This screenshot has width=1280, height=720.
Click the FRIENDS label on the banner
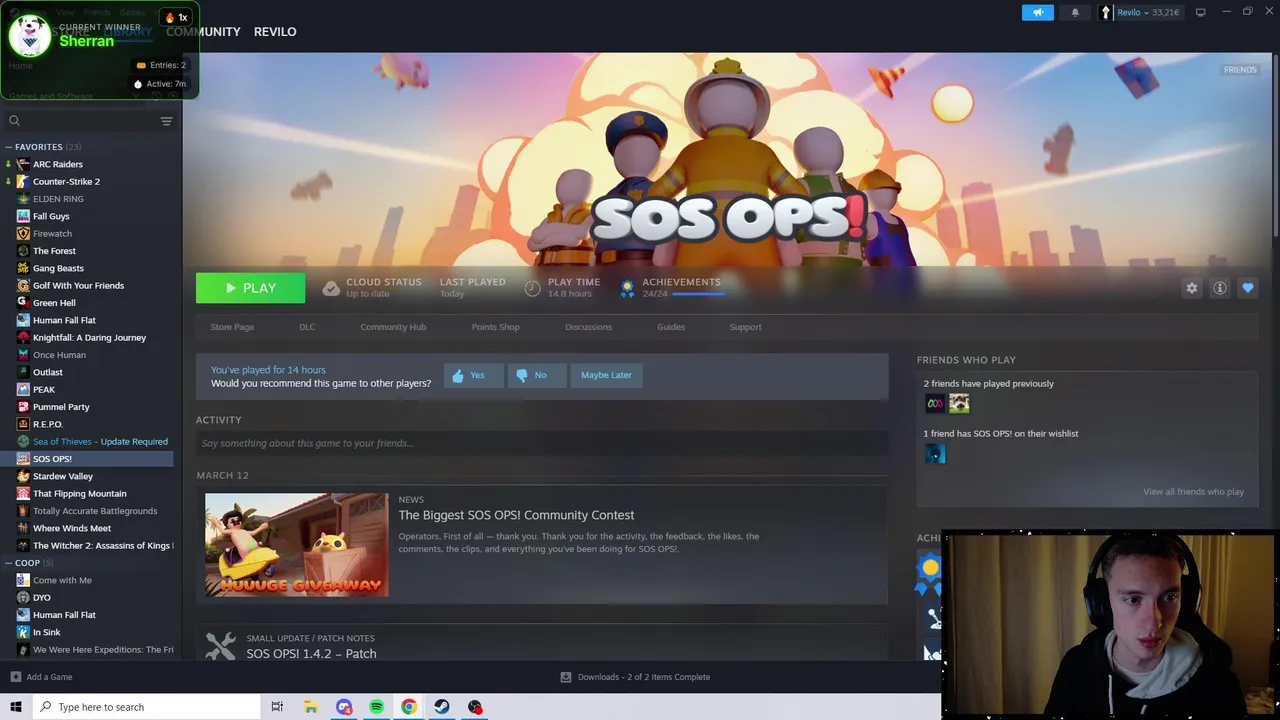1240,70
